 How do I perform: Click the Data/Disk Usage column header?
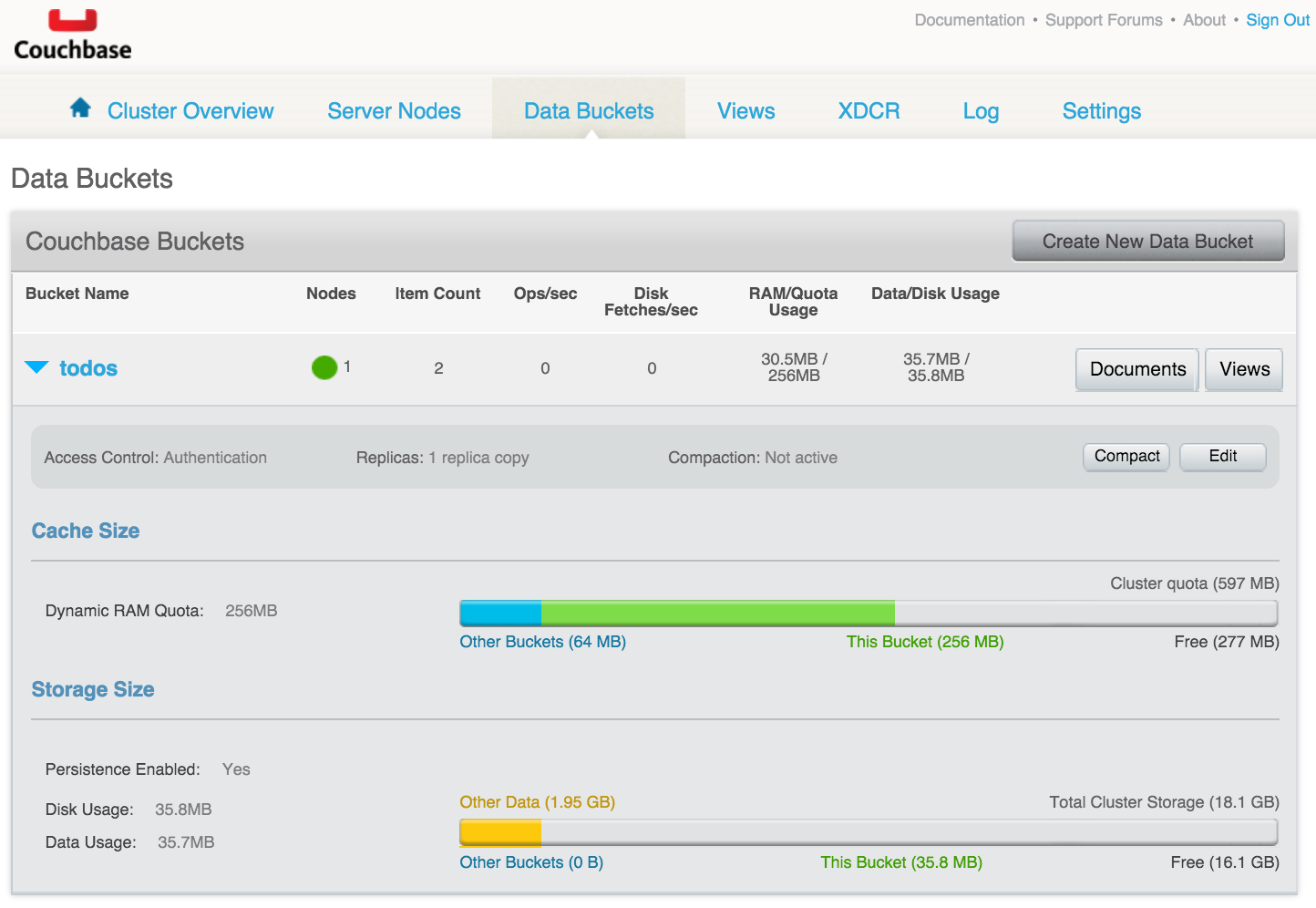(x=935, y=294)
